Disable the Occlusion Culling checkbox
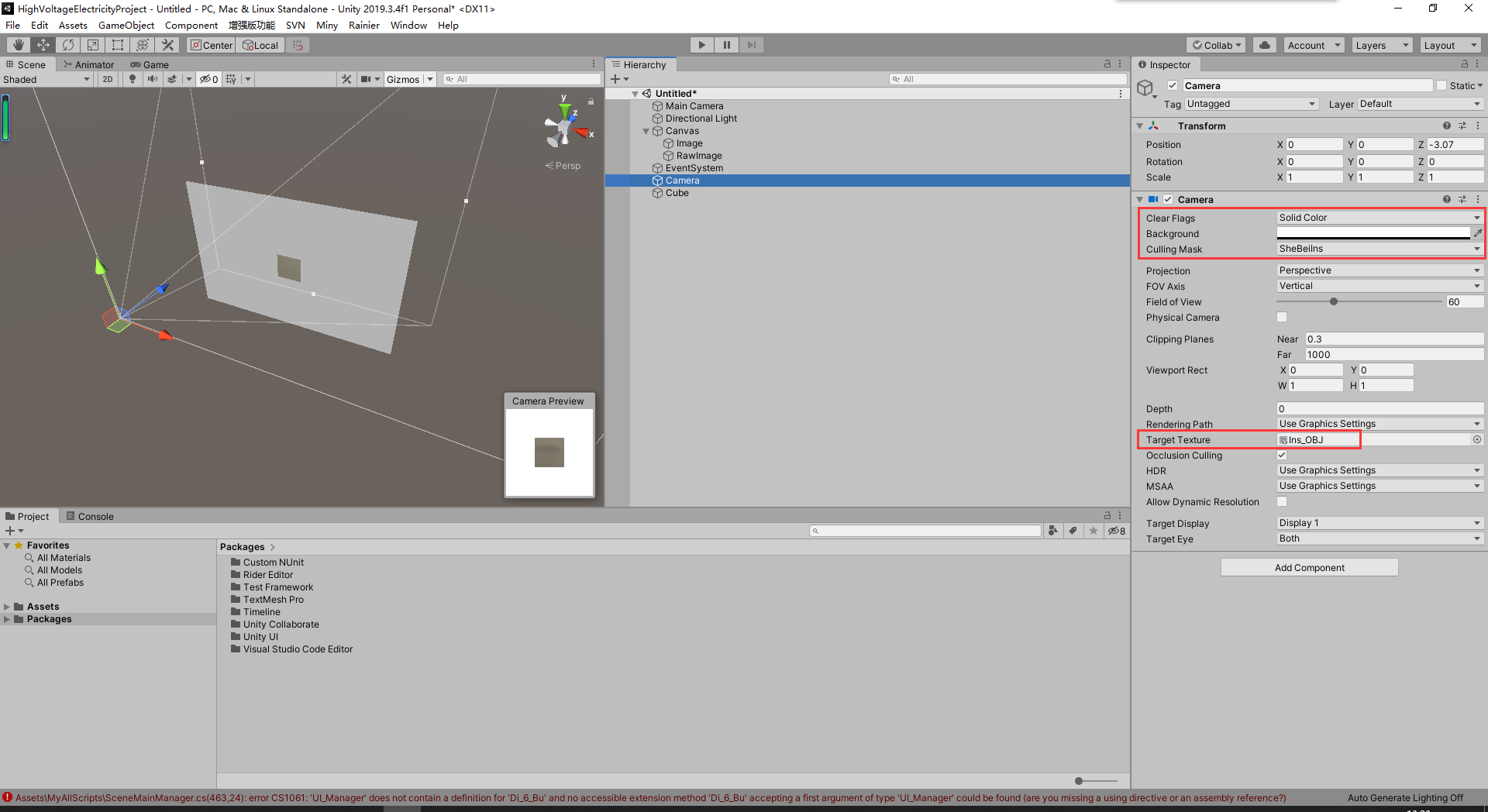Viewport: 1488px width, 812px height. click(1281, 455)
